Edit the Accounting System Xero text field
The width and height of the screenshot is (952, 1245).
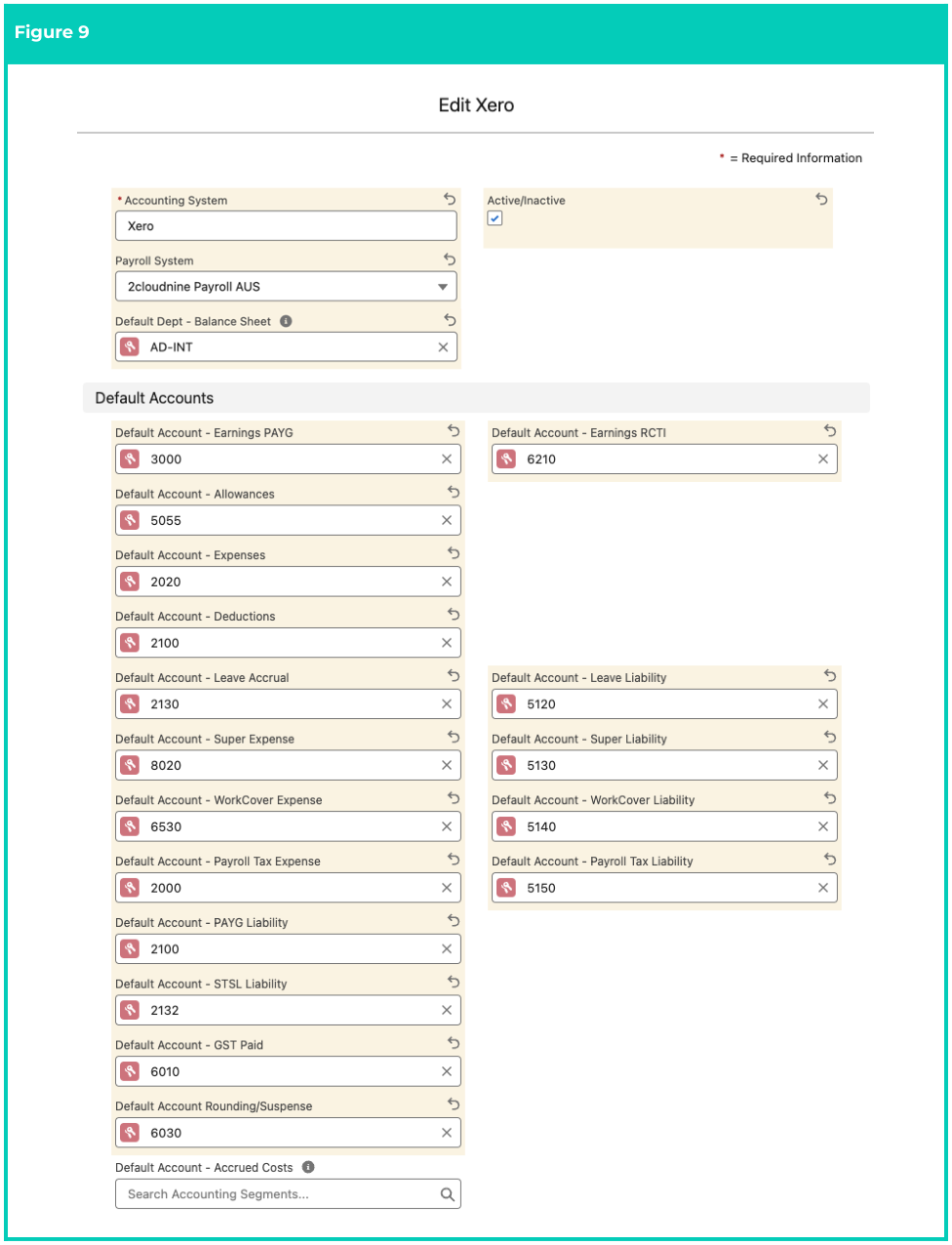(x=286, y=226)
